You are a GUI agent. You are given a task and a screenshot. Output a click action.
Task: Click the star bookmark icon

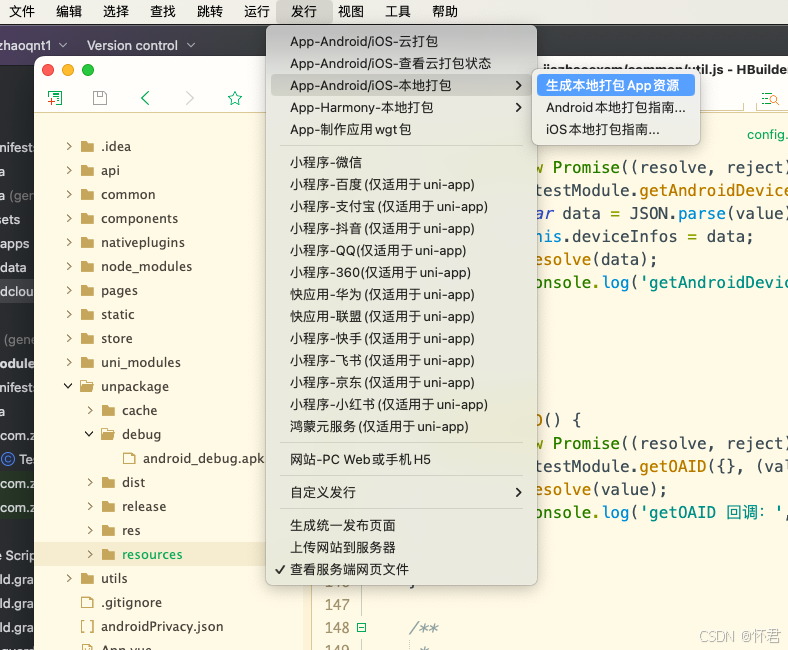coord(235,98)
